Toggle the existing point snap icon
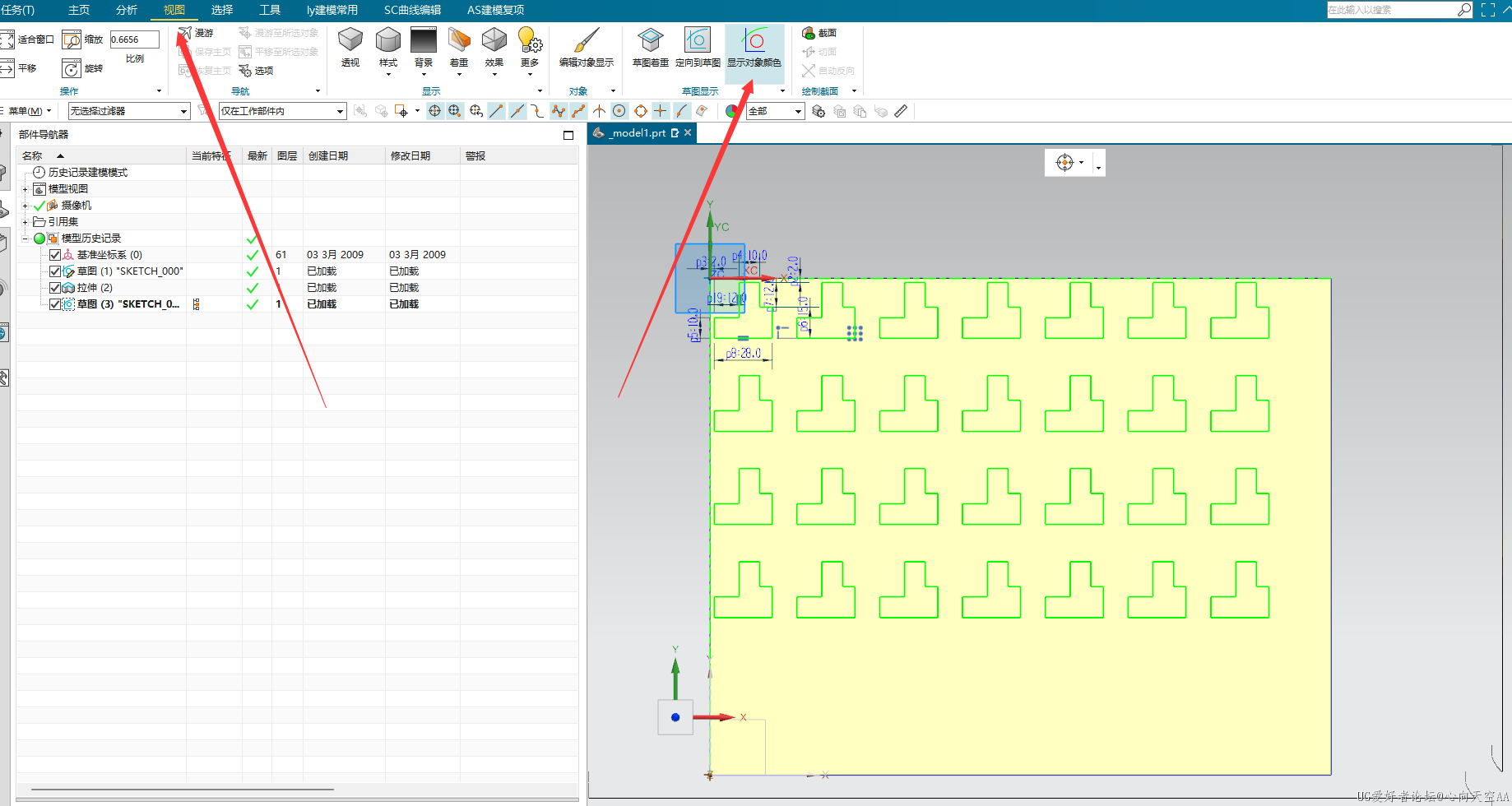 (660, 111)
